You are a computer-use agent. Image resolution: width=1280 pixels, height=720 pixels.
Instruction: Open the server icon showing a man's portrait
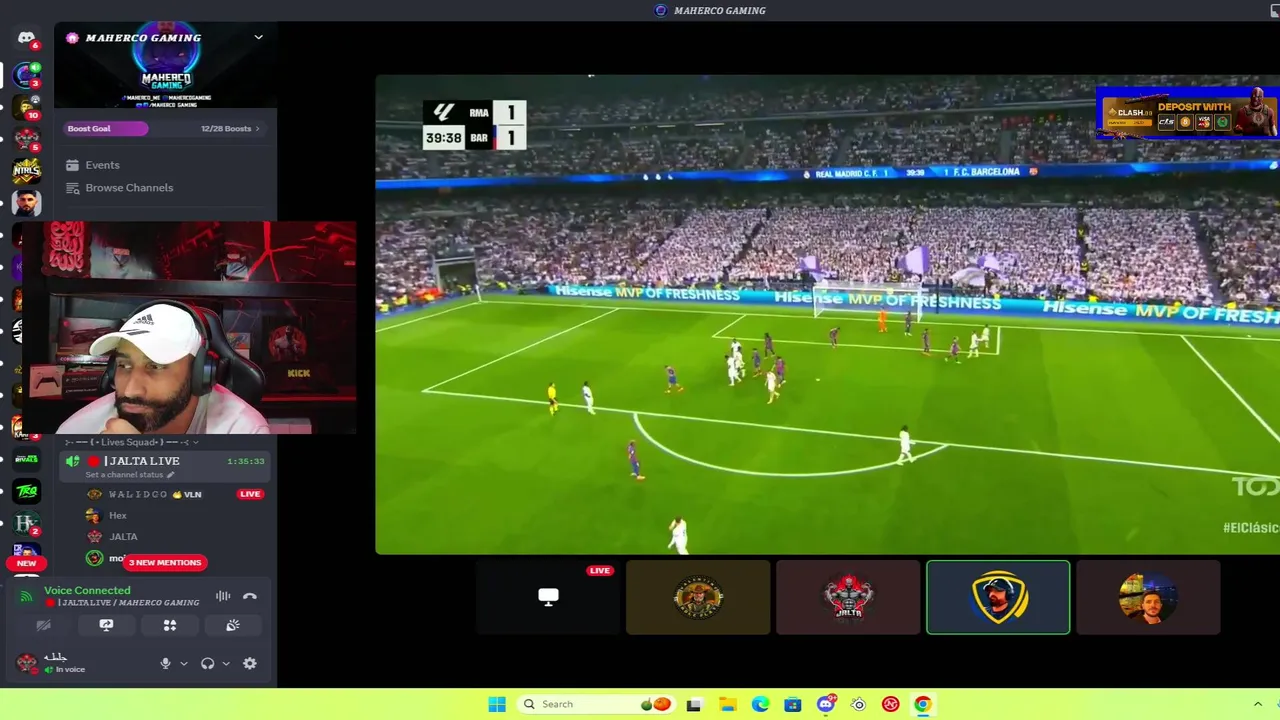click(x=27, y=203)
